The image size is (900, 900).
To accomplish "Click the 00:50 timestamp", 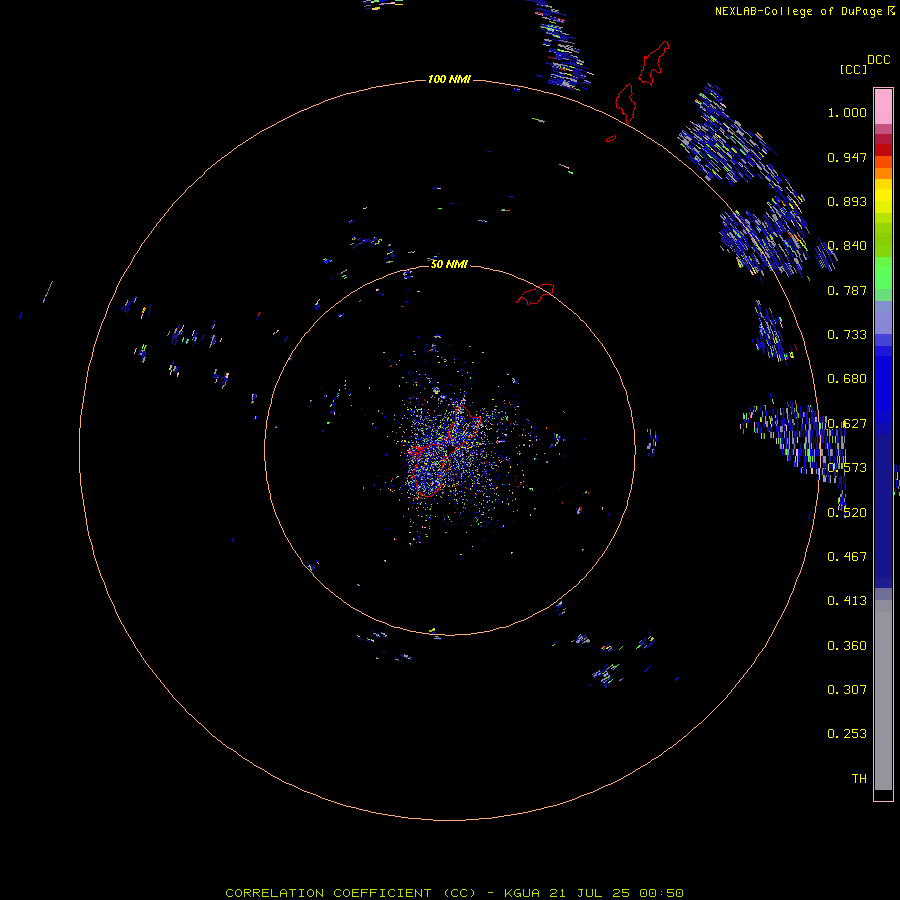I will [661, 893].
